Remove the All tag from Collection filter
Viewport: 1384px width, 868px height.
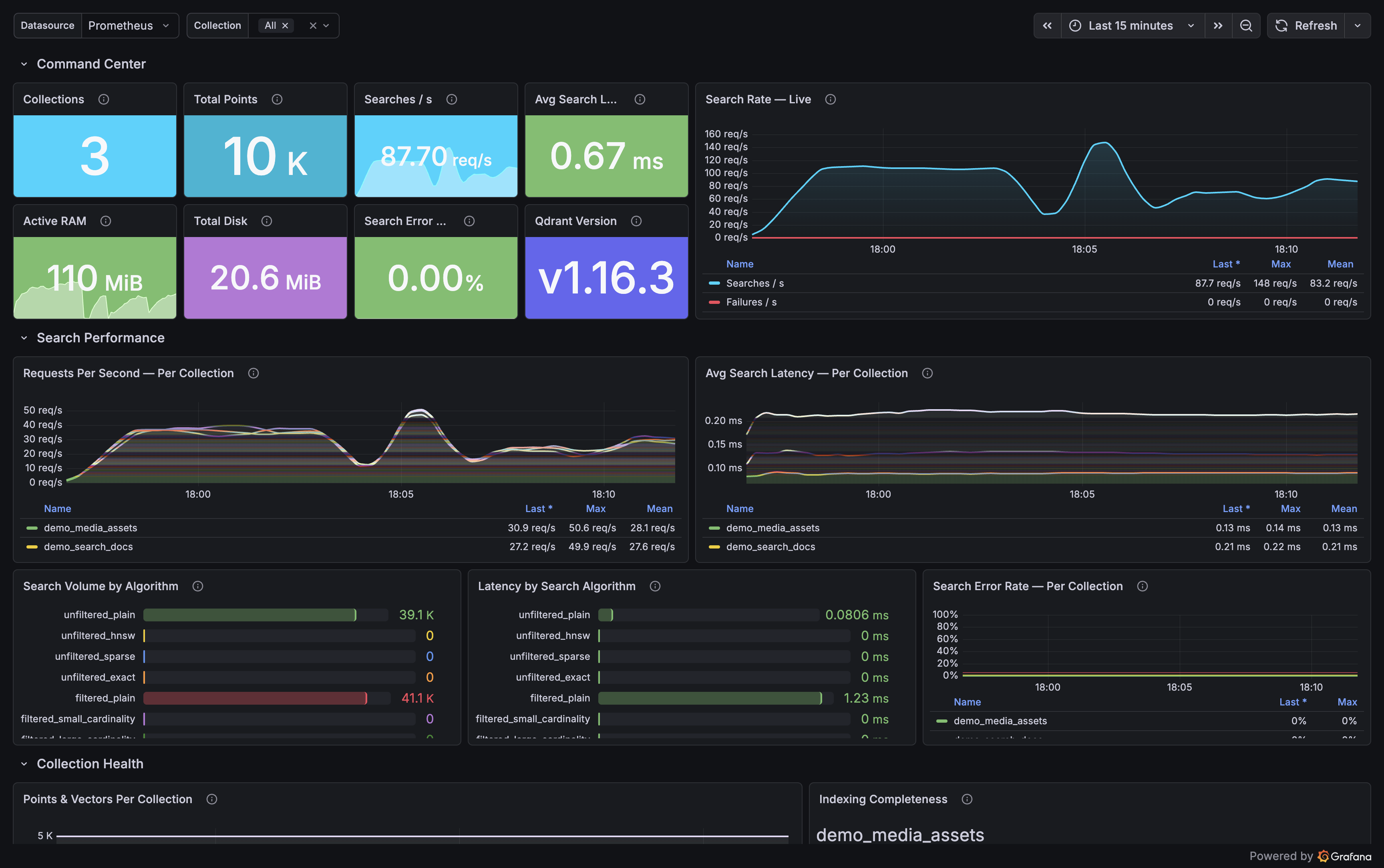click(x=285, y=26)
